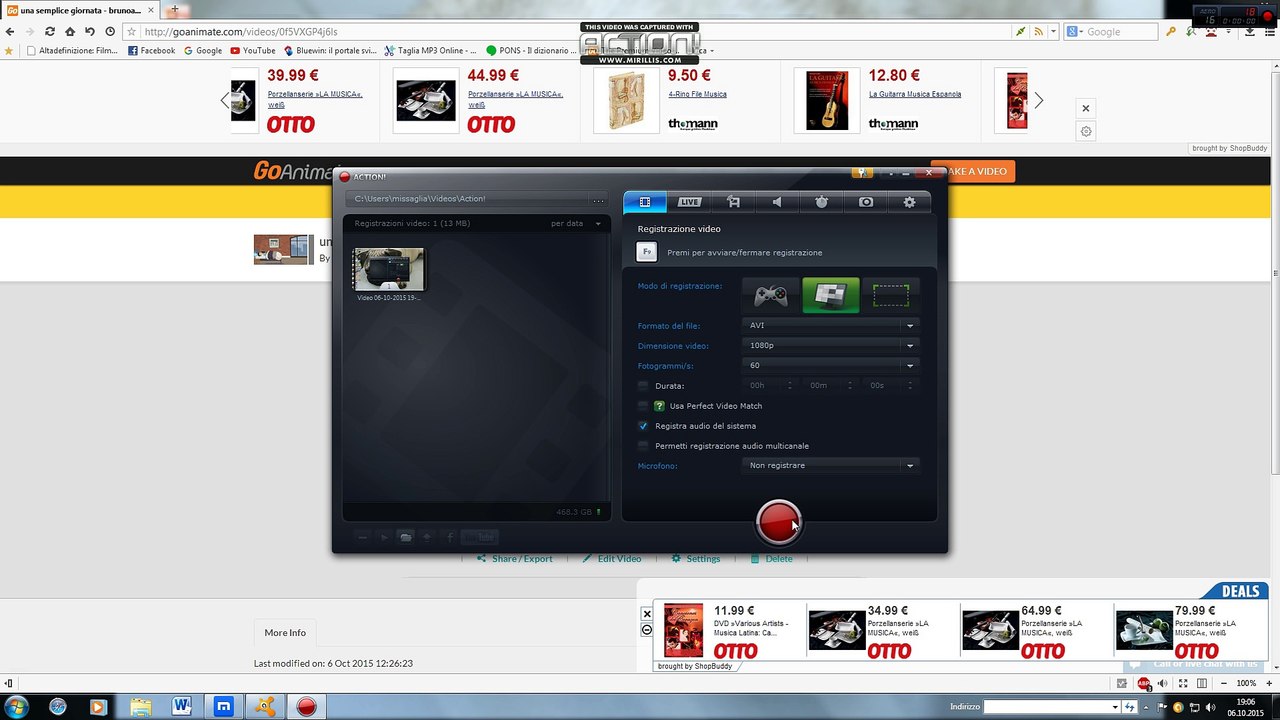Click next arrow in top ad carousel
The image size is (1280, 720).
pos(1039,100)
